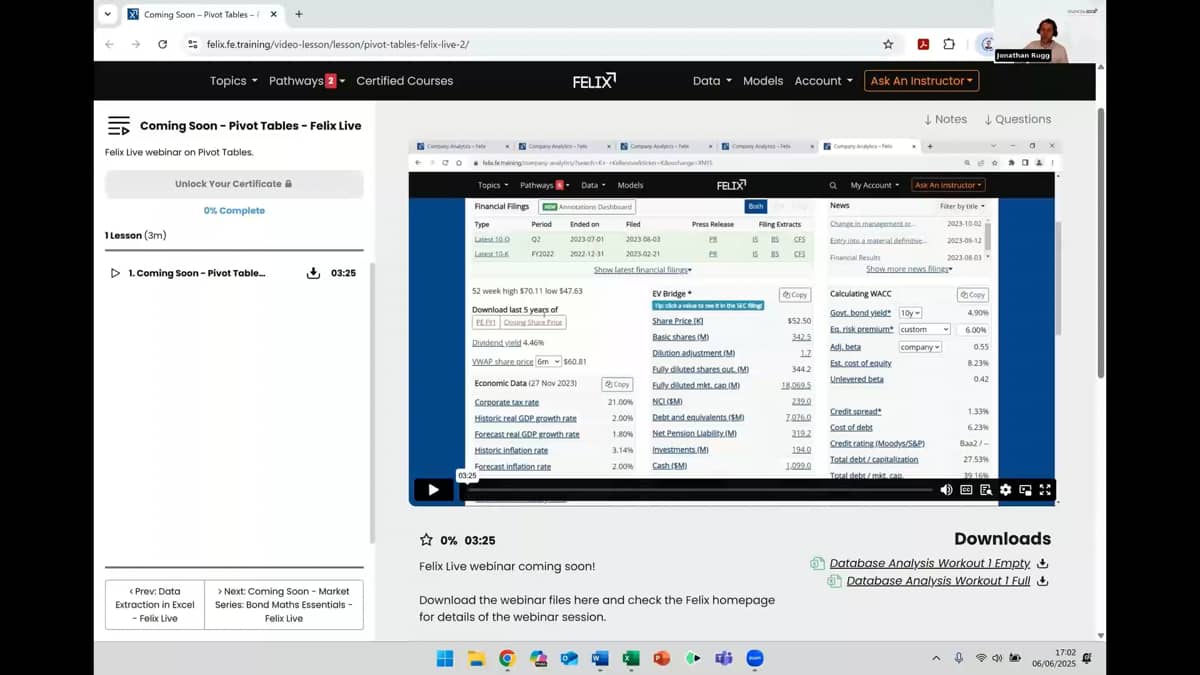Image resolution: width=1200 pixels, height=675 pixels.
Task: Download lesson 1 via its download icon
Action: coord(313,273)
